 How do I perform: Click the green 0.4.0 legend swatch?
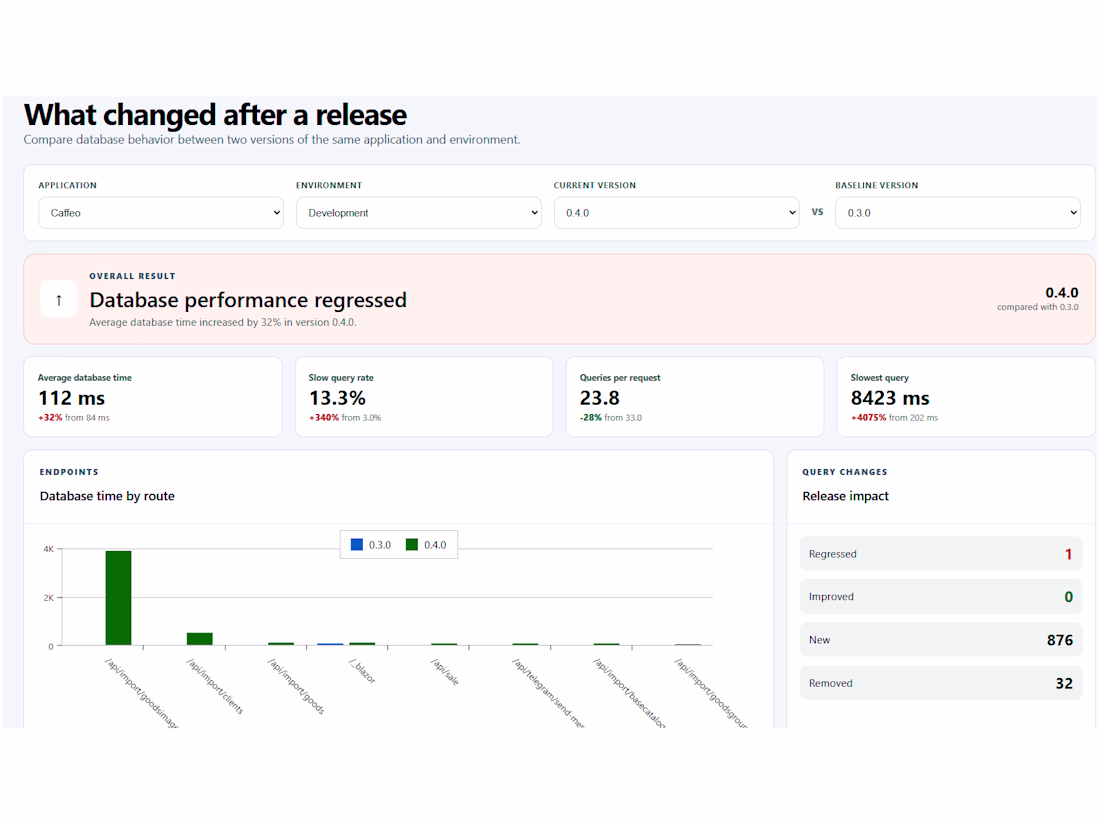point(412,544)
